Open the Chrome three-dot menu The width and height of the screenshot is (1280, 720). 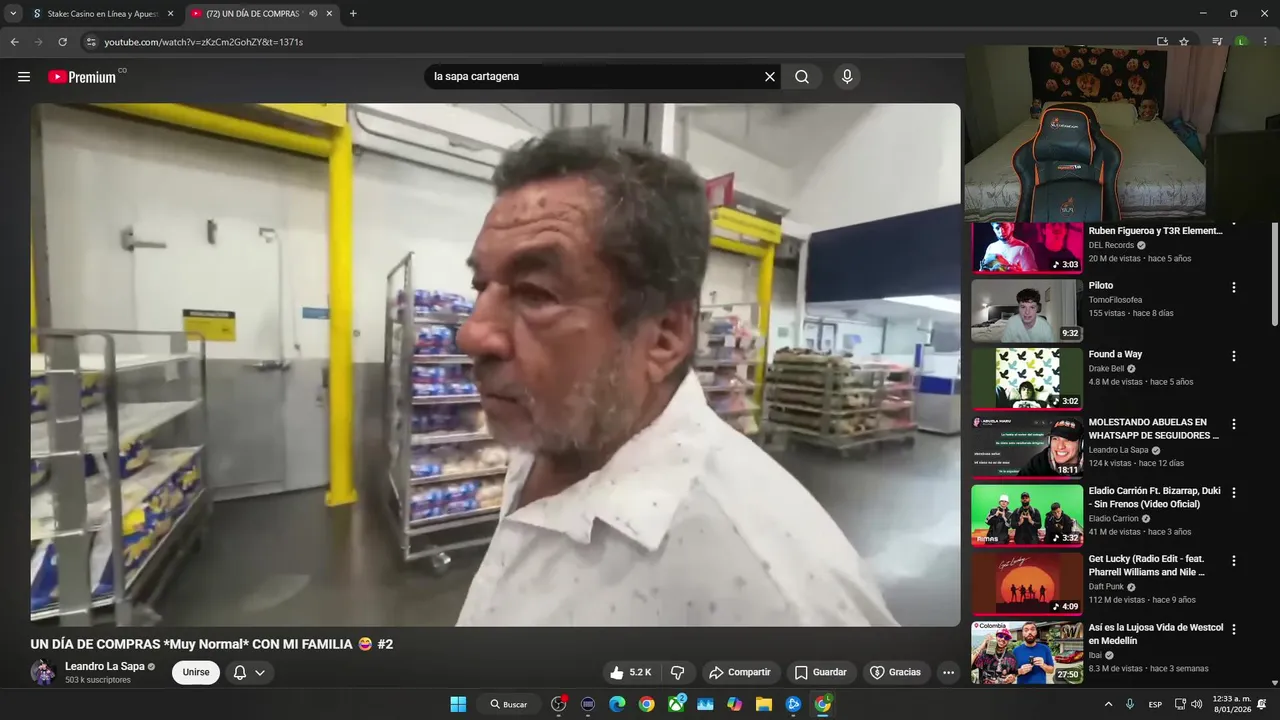1265,42
